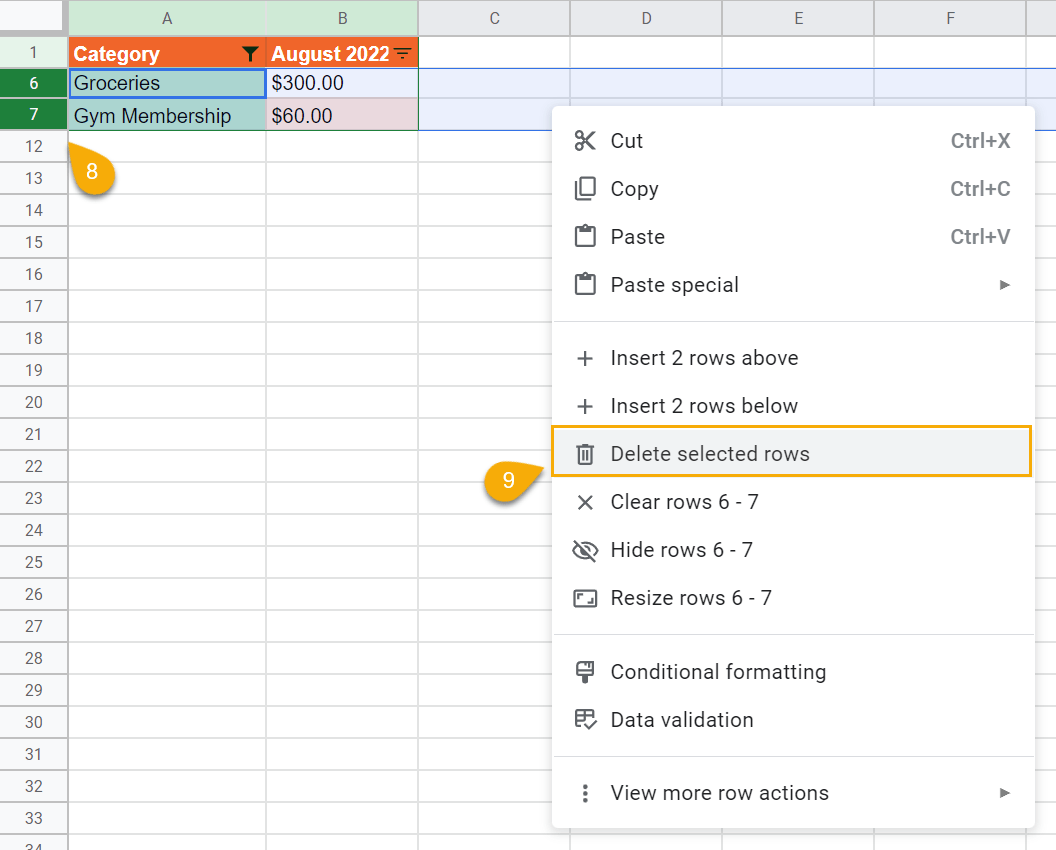Click the row 7 header
This screenshot has width=1056, height=850.
pos(33,114)
